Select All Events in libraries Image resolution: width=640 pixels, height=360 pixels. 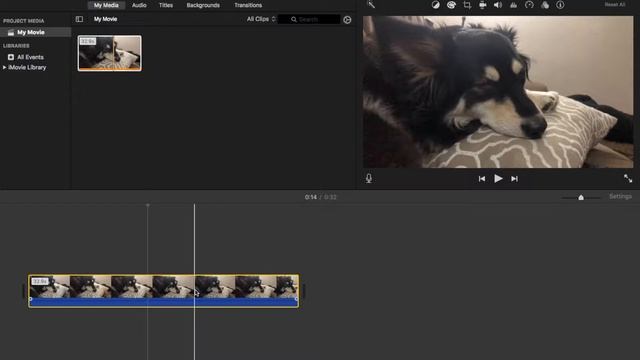coord(30,57)
